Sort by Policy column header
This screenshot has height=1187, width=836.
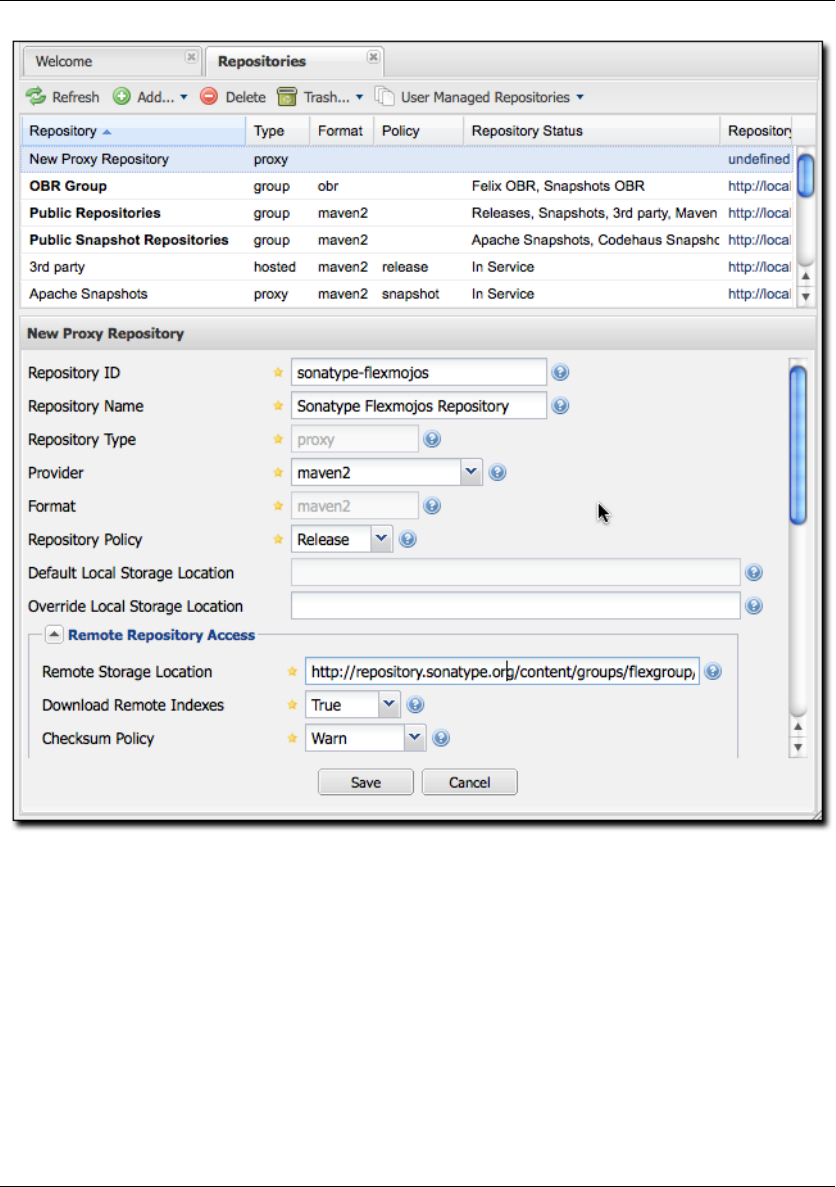coord(418,131)
